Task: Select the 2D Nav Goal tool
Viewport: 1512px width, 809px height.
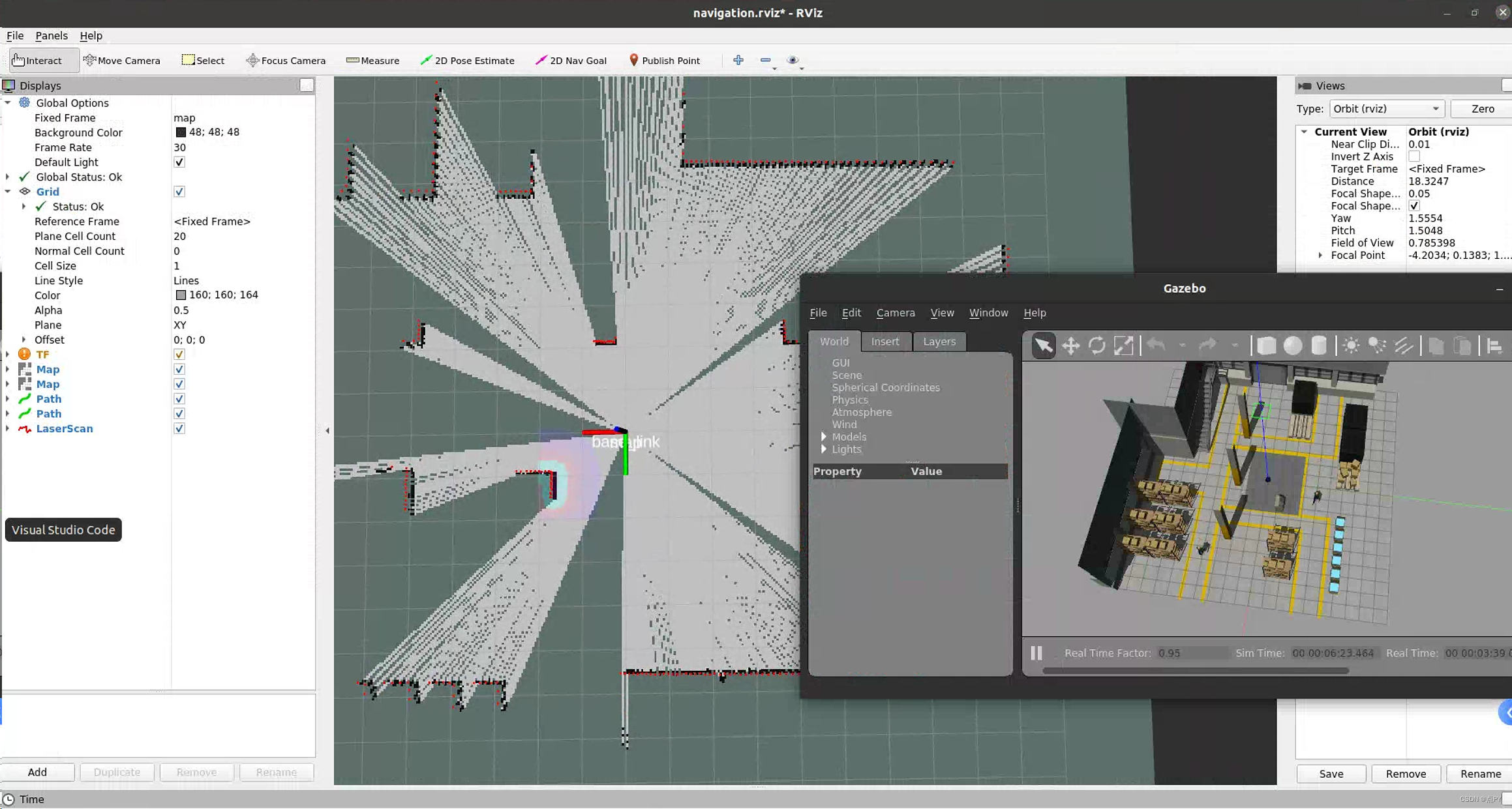Action: (x=571, y=60)
